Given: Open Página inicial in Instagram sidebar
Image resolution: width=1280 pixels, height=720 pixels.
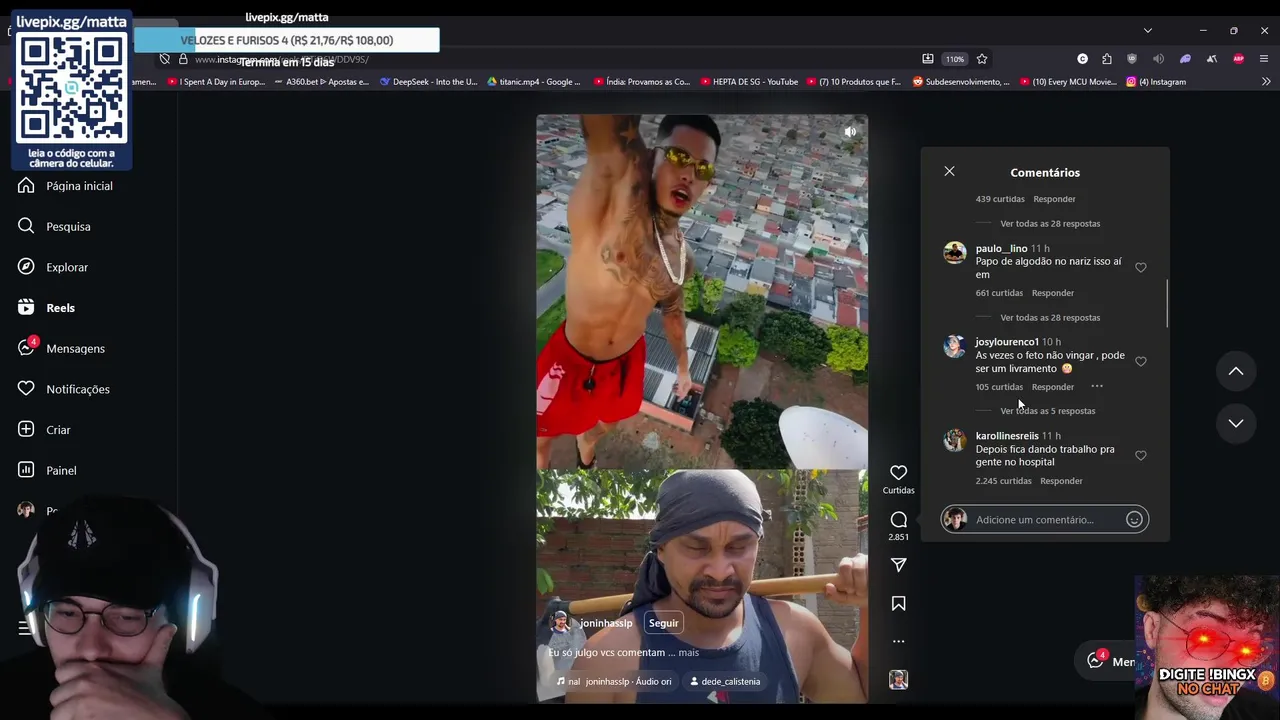Looking at the screenshot, I should [x=65, y=186].
